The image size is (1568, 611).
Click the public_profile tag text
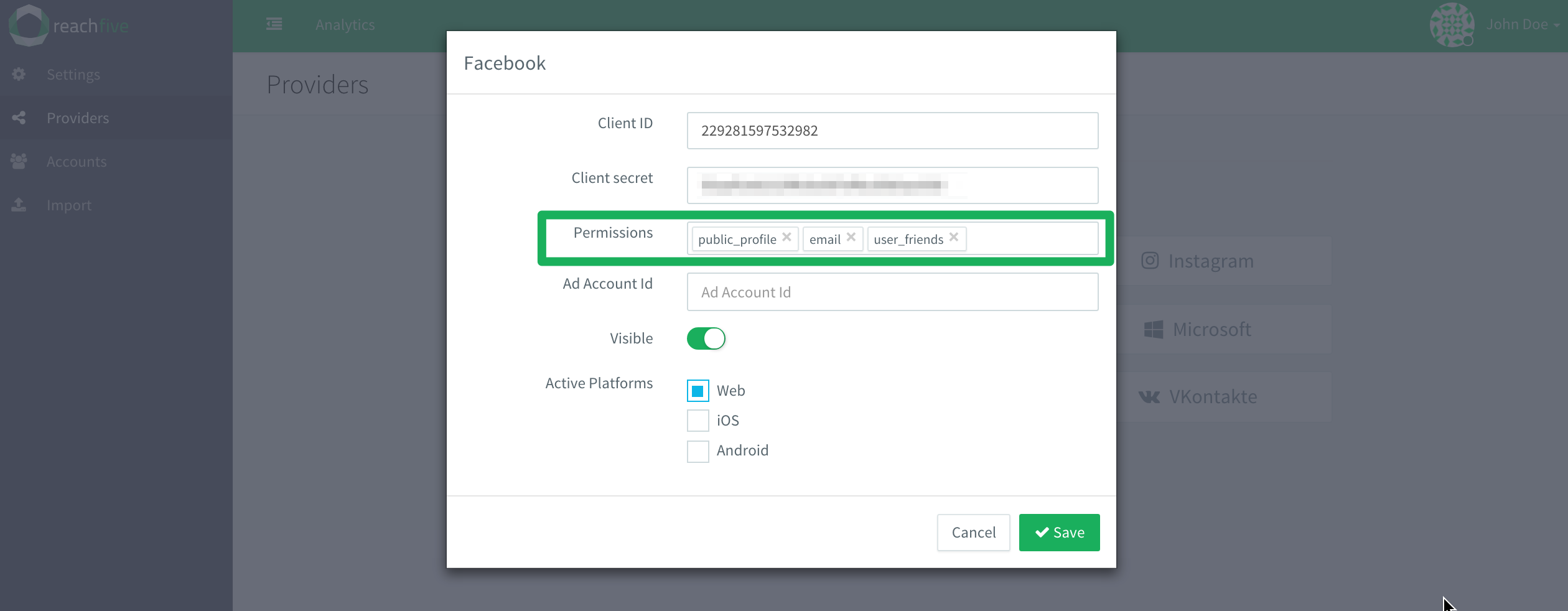[737, 240]
